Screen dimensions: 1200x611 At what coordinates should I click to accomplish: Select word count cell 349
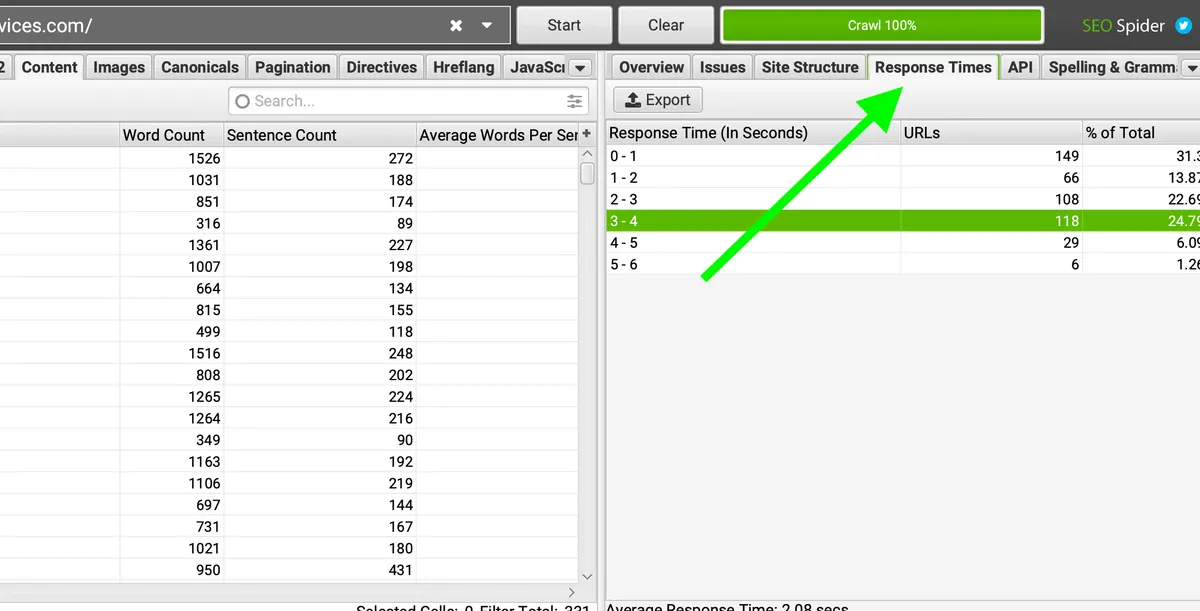[208, 440]
